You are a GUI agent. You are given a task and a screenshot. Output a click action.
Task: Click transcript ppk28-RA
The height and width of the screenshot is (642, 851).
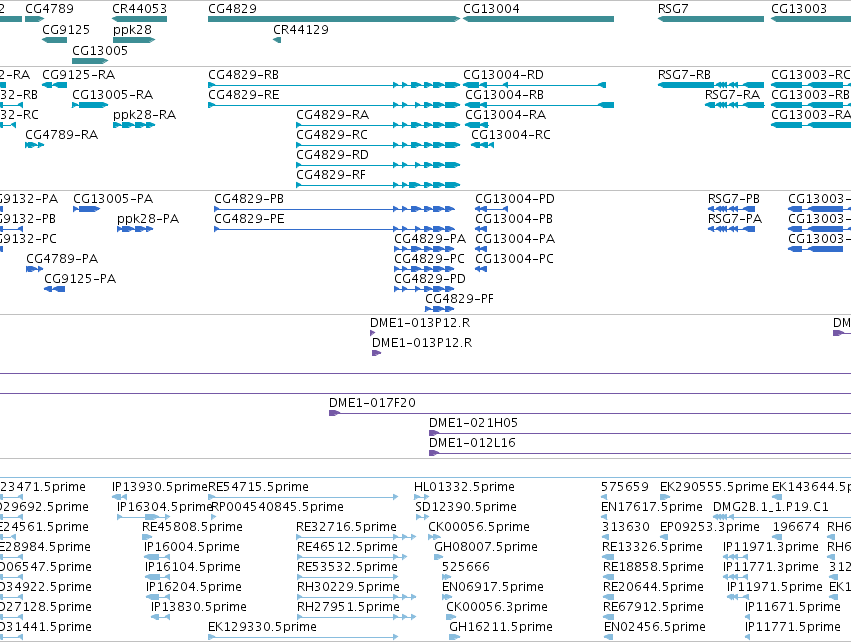(144, 115)
